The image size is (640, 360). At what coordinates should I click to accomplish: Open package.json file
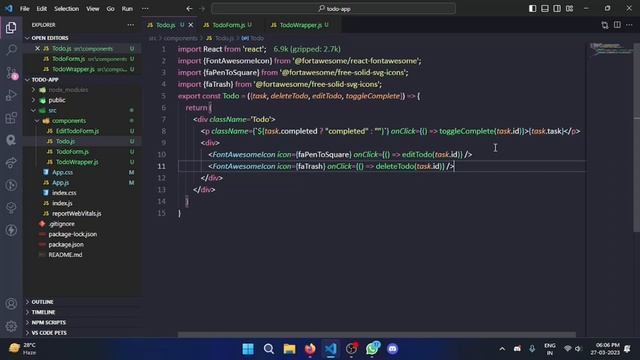click(82, 244)
